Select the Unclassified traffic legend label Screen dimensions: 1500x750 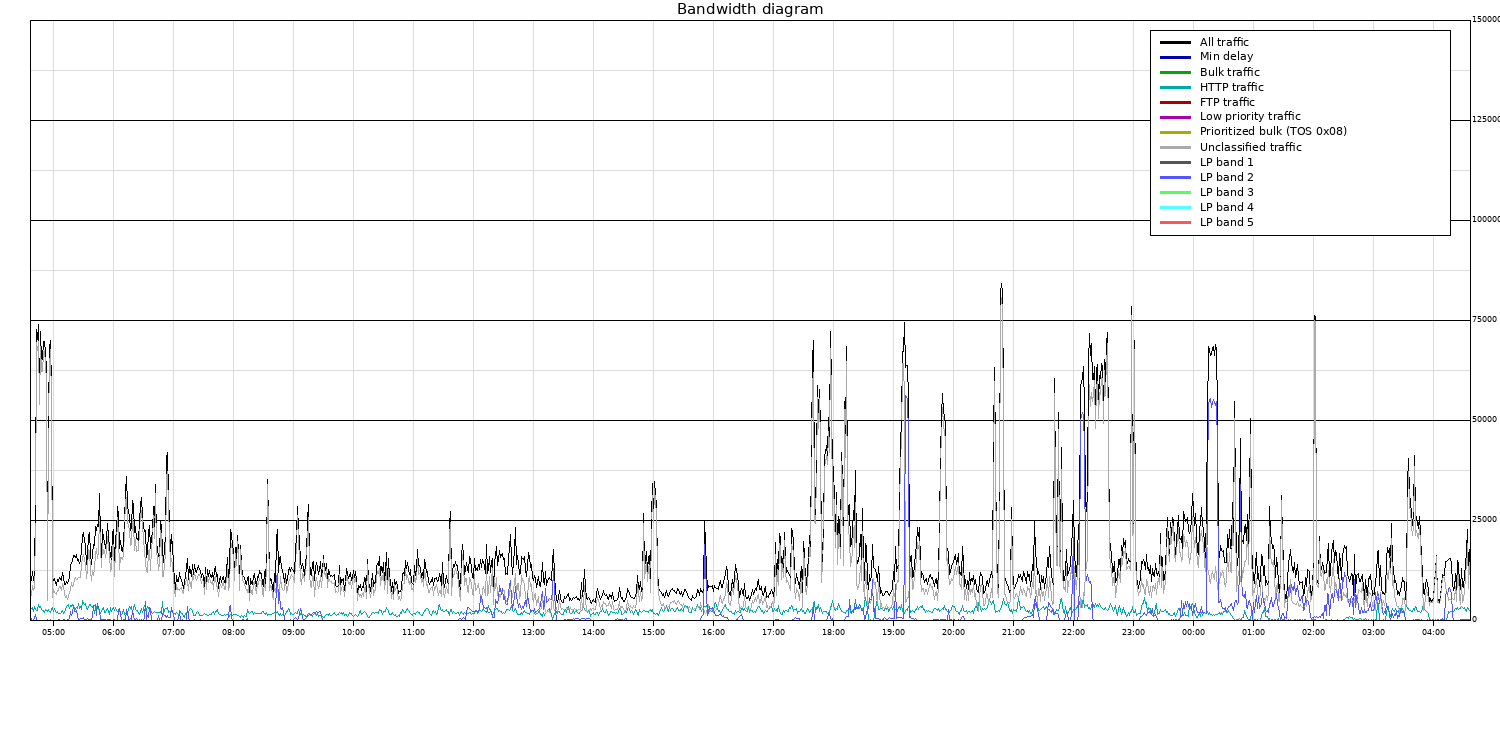click(x=1250, y=148)
